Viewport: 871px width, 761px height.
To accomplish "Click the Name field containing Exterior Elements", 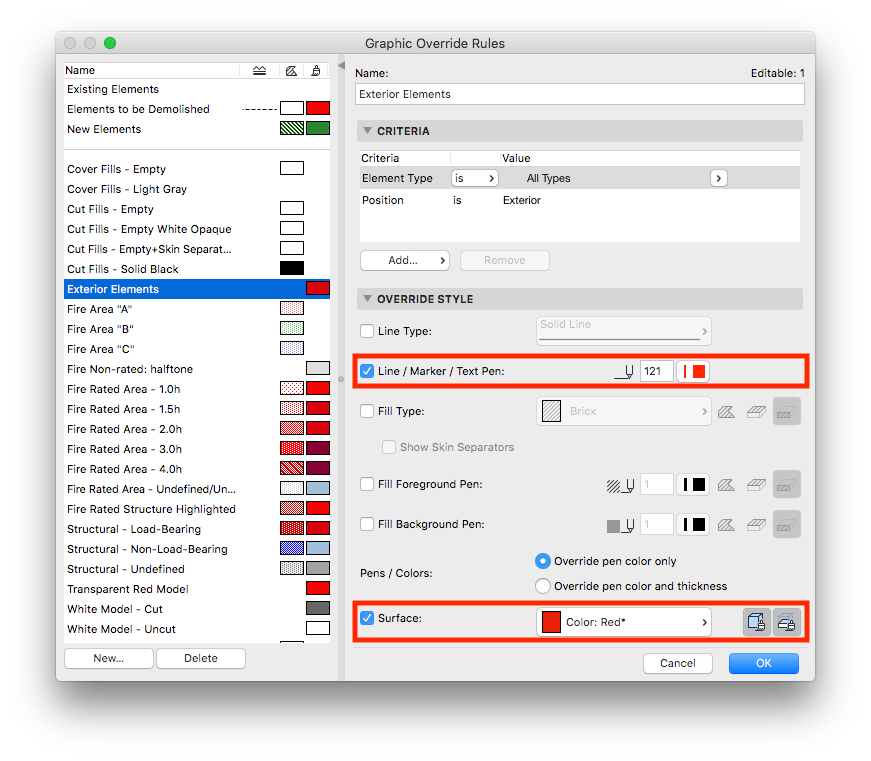I will 579,94.
